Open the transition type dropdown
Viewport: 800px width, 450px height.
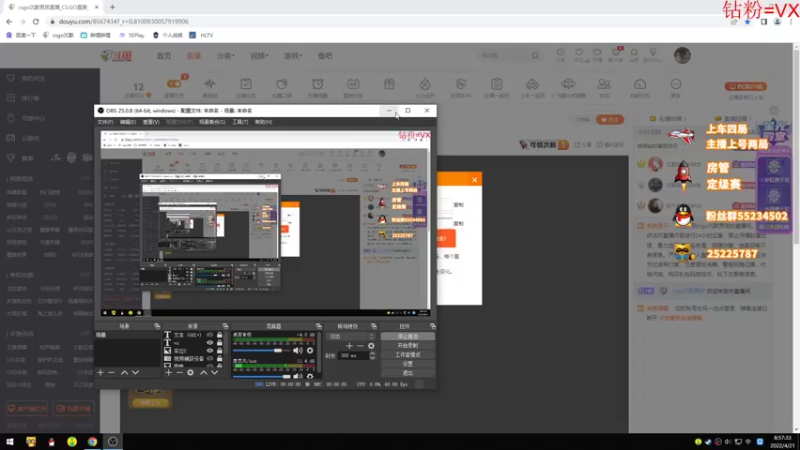click(351, 336)
